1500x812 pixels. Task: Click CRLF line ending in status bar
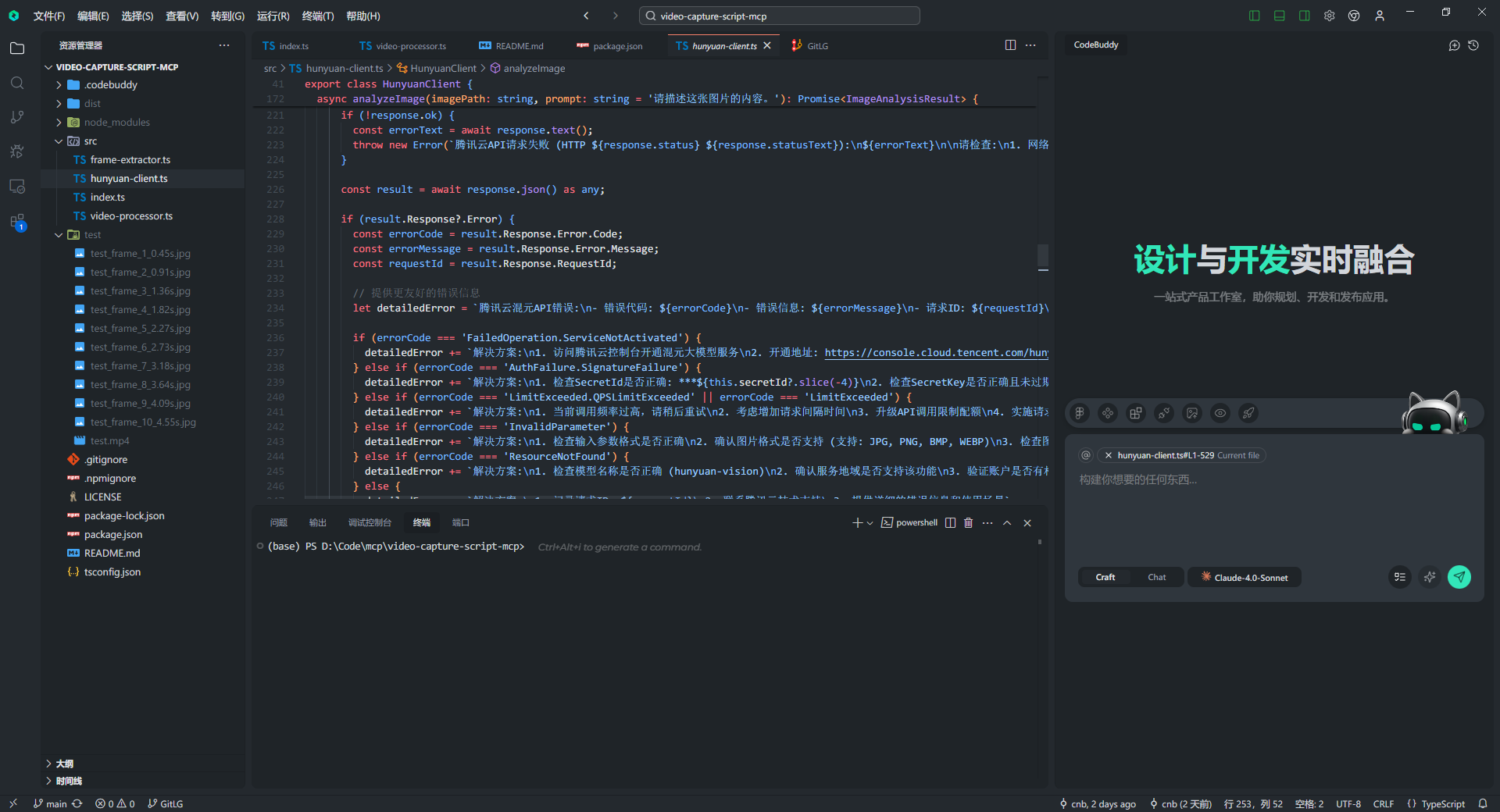[1384, 803]
